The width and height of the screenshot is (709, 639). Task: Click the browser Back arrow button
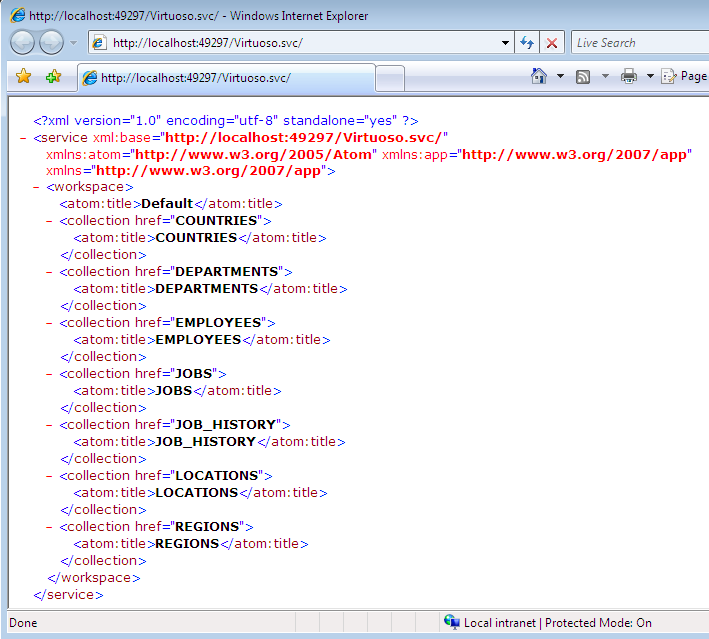click(24, 42)
